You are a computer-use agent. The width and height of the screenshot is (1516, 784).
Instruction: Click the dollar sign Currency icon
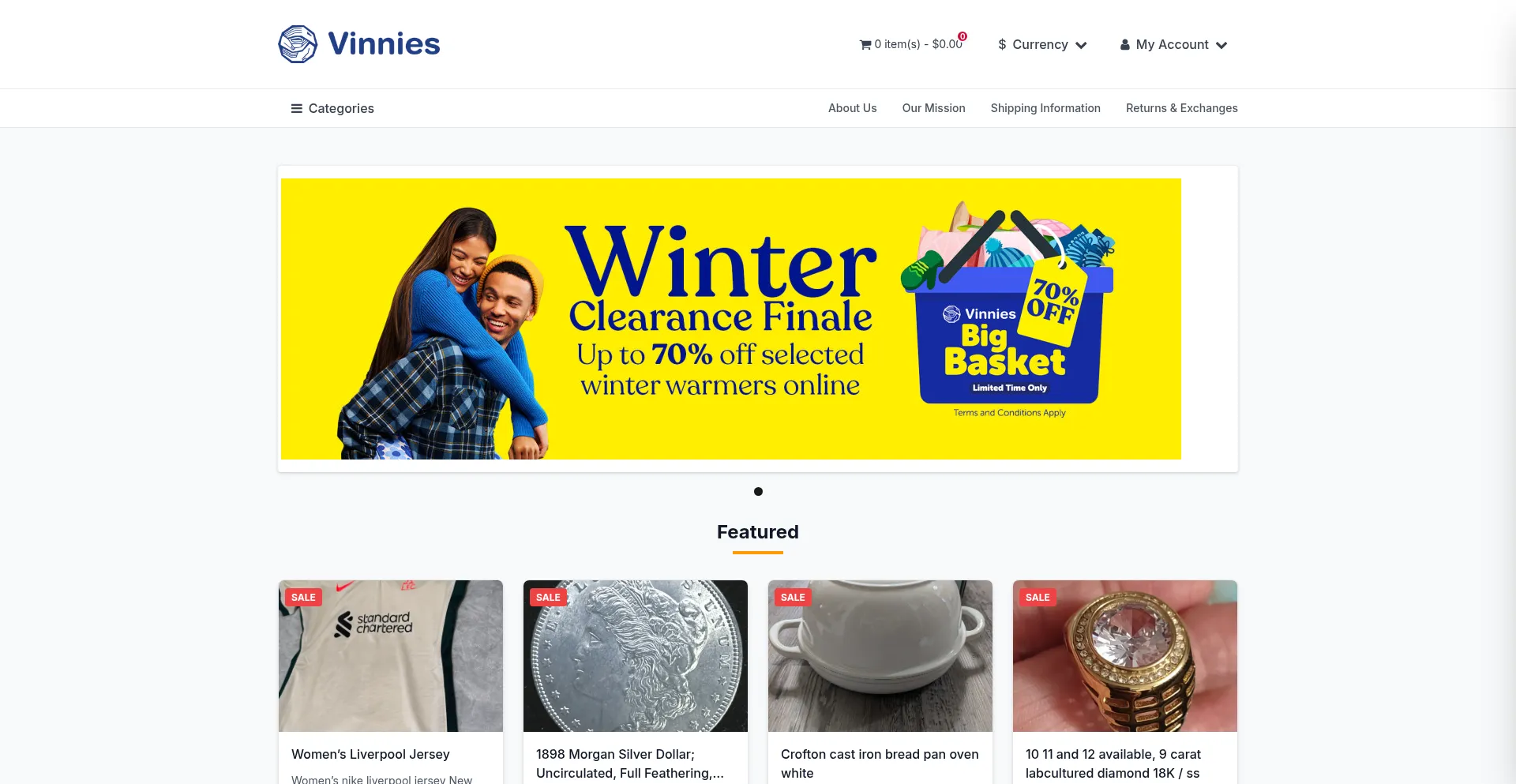1002,45
